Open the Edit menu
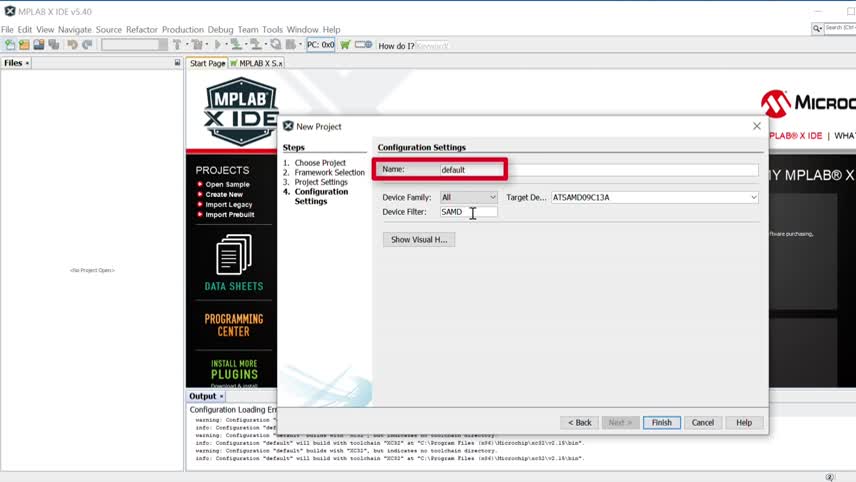The height and width of the screenshot is (482, 856). (x=25, y=29)
